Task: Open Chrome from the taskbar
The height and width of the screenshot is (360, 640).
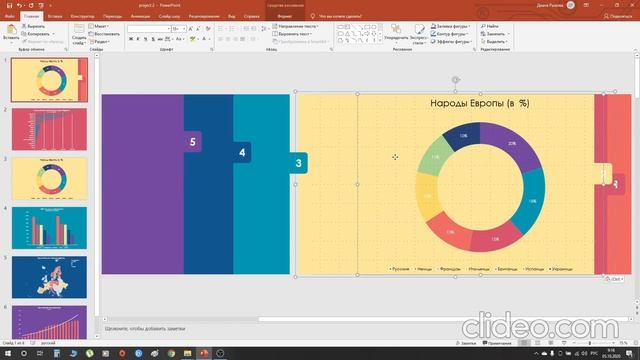Action: tap(171, 353)
